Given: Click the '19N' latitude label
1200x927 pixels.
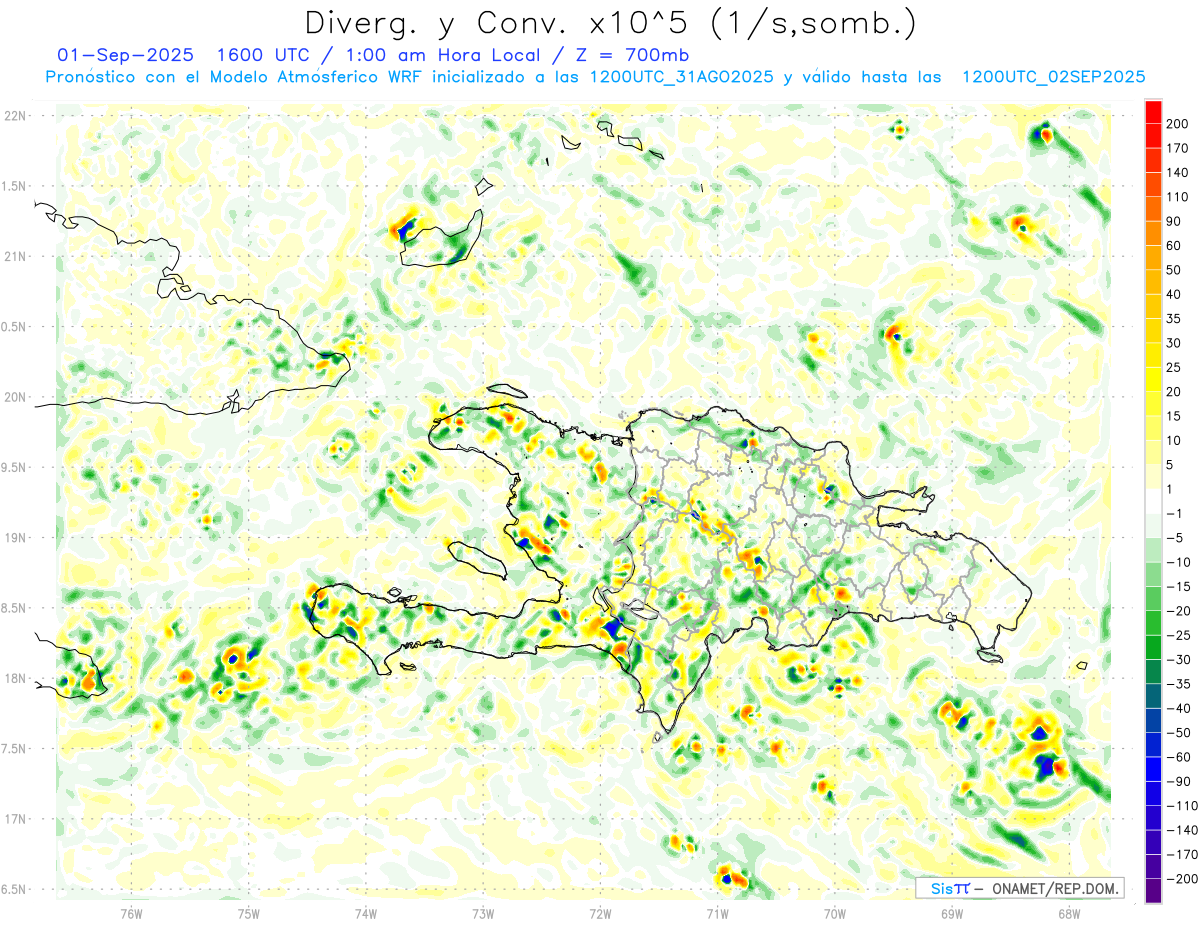Looking at the screenshot, I should coord(16,538).
